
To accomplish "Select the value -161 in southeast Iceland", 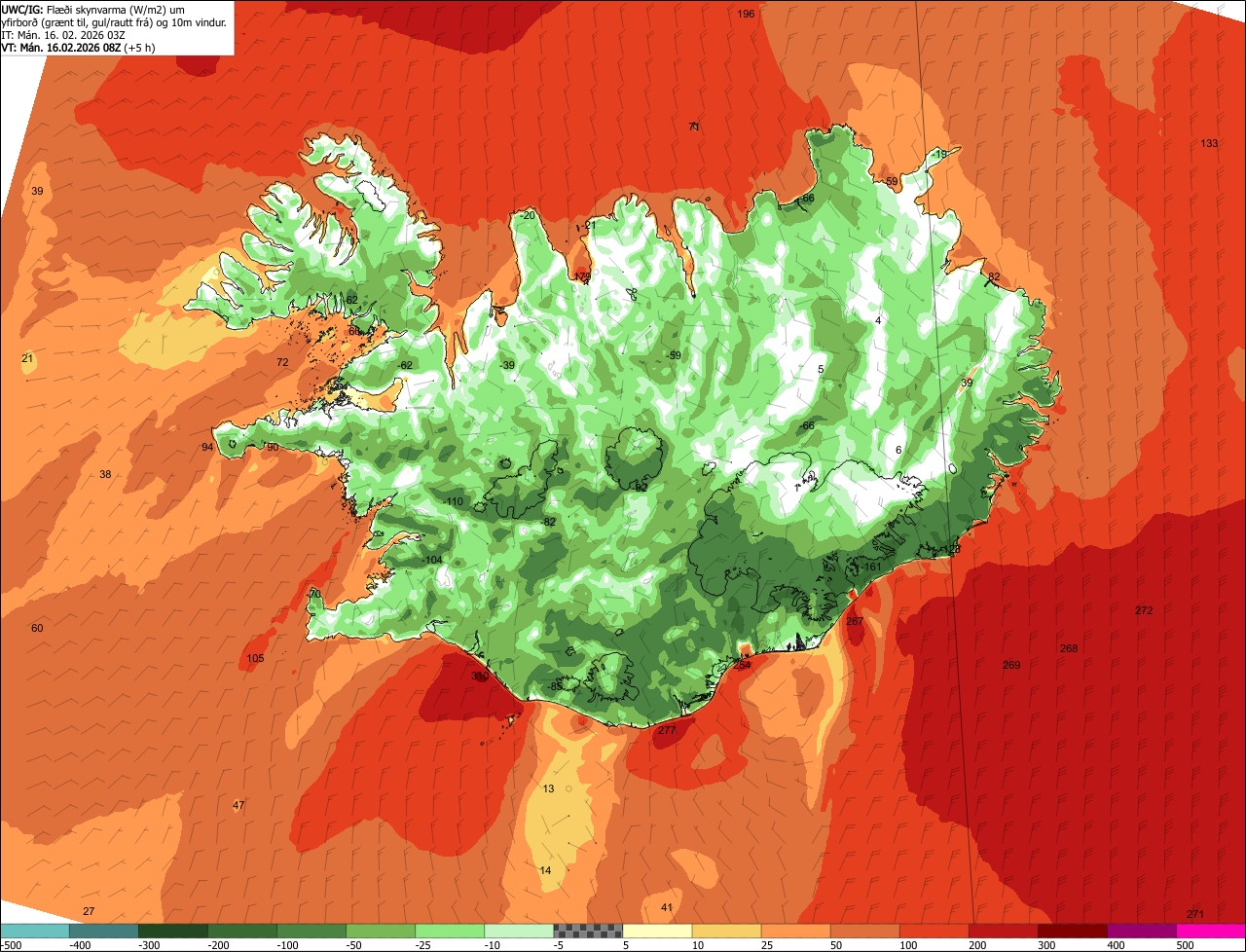I will pyautogui.click(x=870, y=567).
